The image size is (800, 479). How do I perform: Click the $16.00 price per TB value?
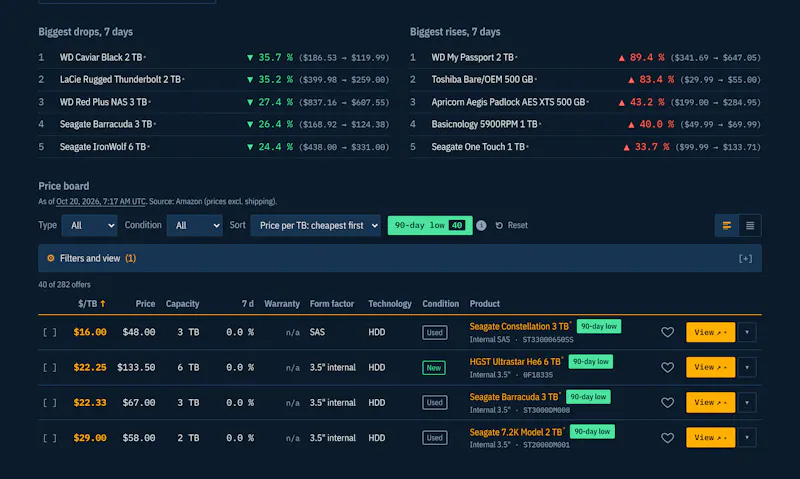[90, 333]
